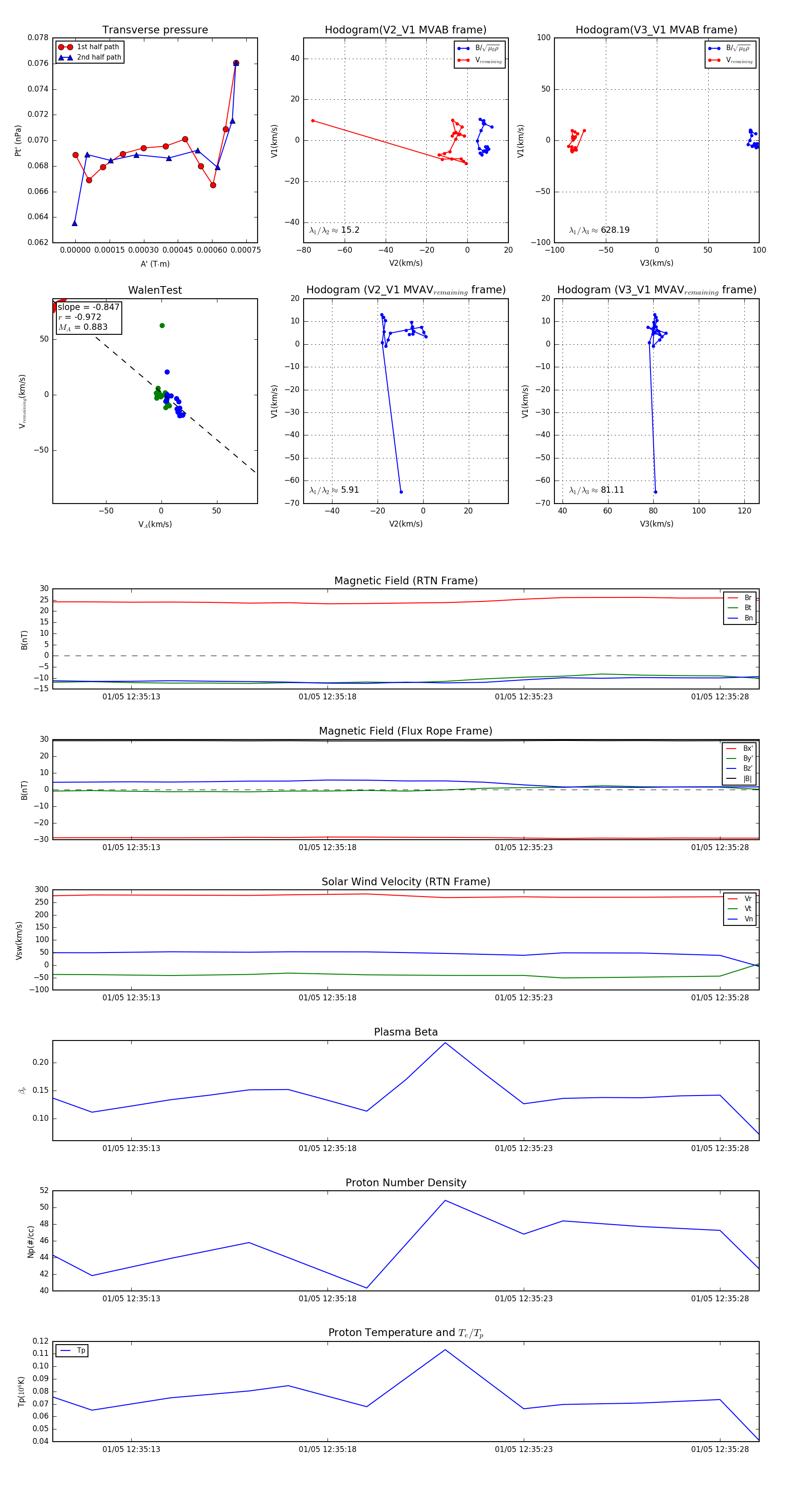Image resolution: width=812 pixels, height=1489 pixels.
Task: Click the top green outlier dot in WalenTest
Action: [x=162, y=325]
